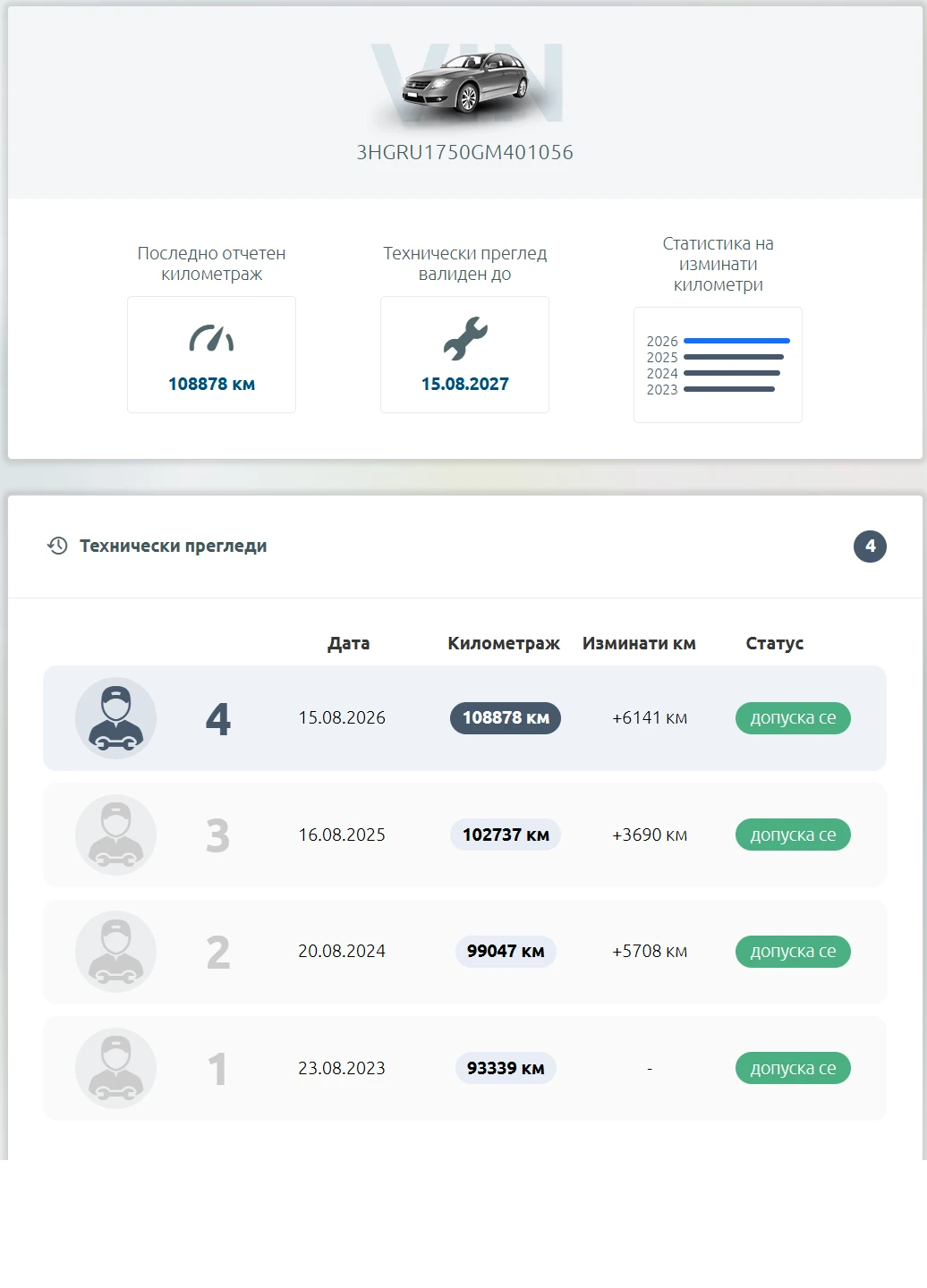
Task: Click the large number 2 in the third row
Action: pyautogui.click(x=218, y=953)
